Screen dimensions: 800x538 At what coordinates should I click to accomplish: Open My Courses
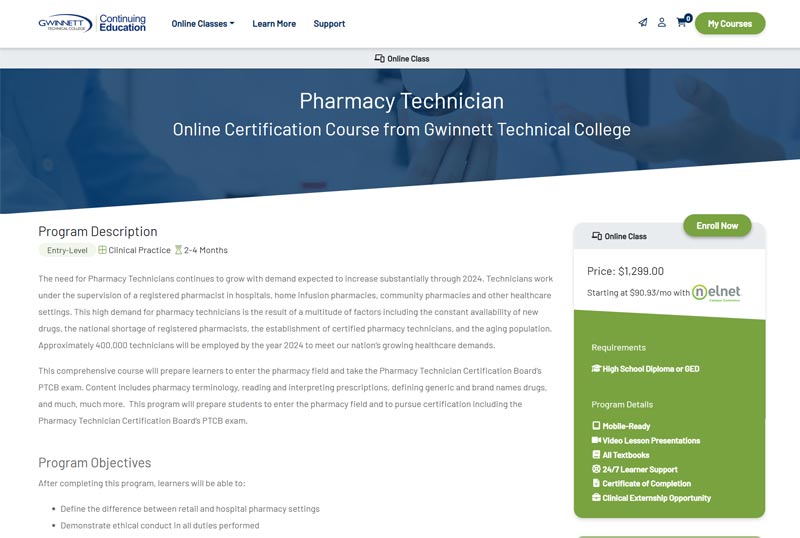(x=729, y=24)
